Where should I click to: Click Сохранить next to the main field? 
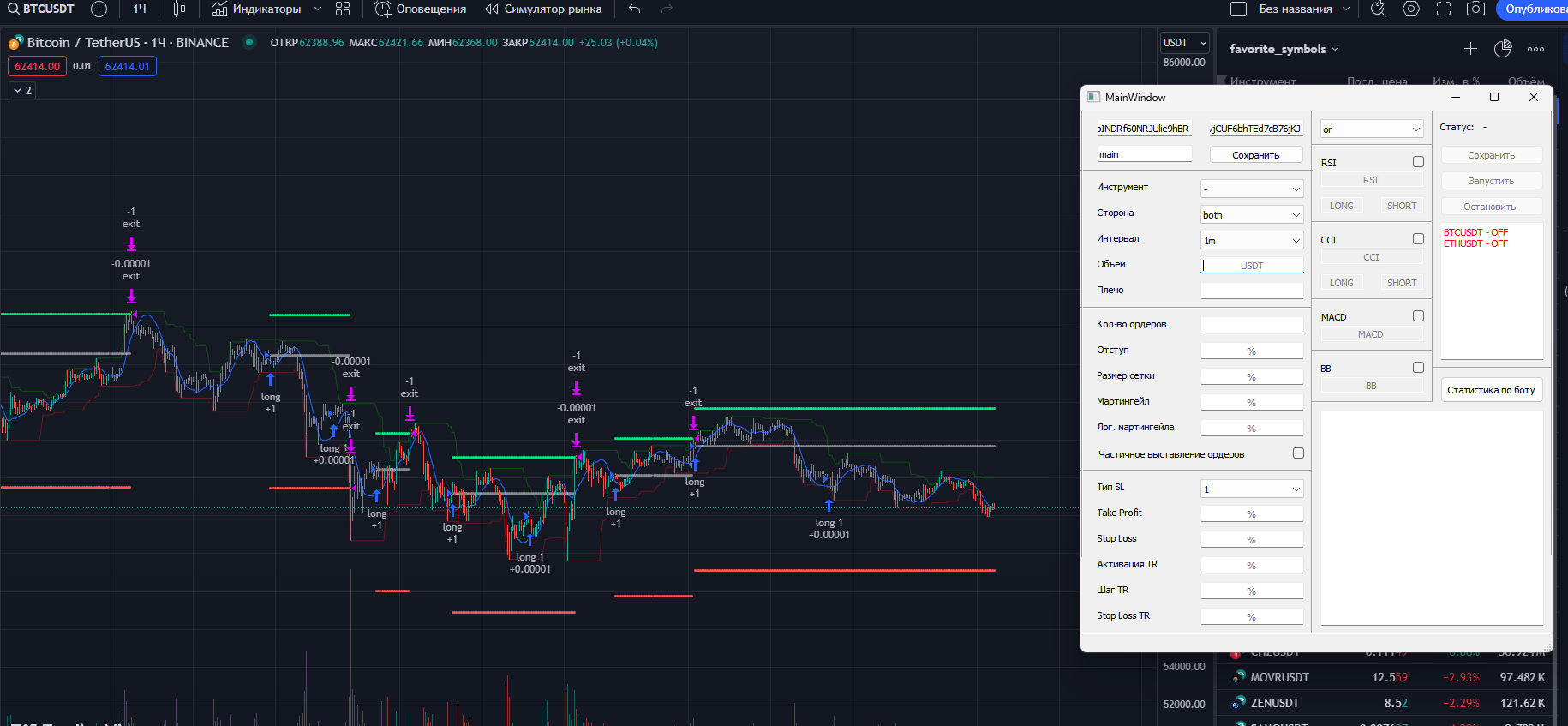(1256, 154)
